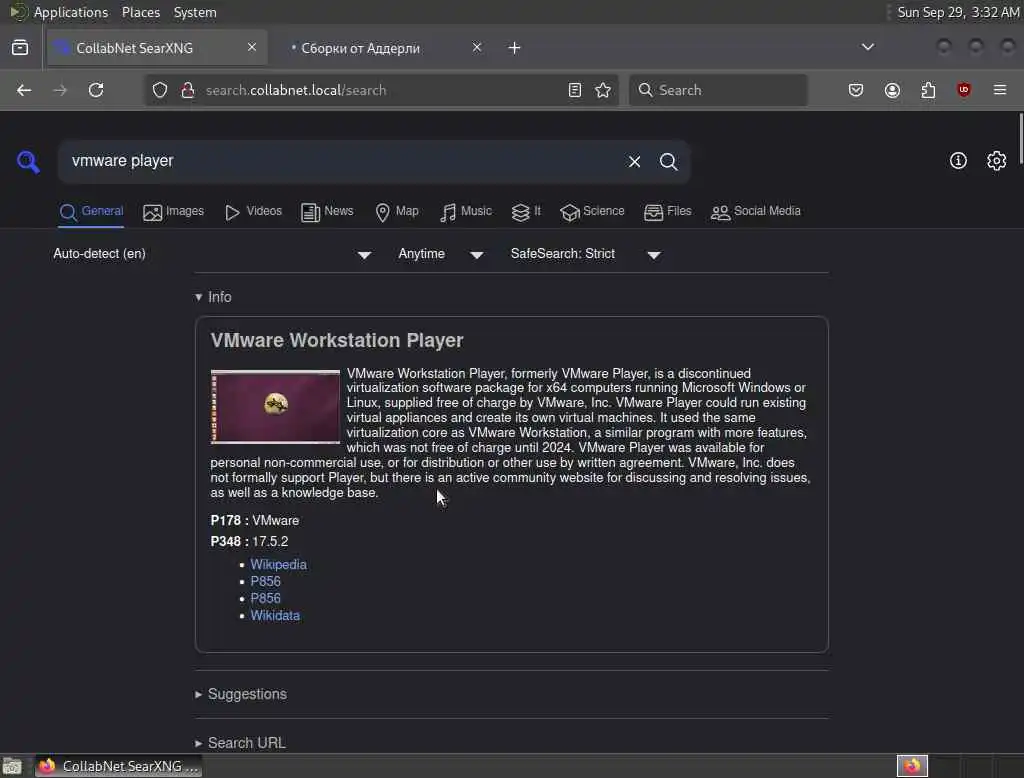Open the SearXNG about info icon

click(x=958, y=161)
